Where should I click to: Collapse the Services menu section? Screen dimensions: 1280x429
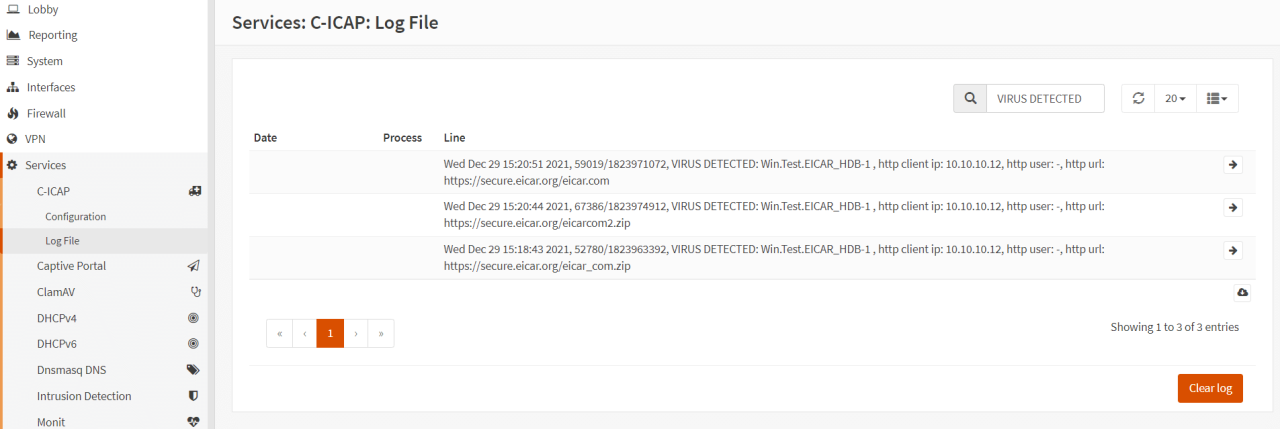[x=46, y=165]
